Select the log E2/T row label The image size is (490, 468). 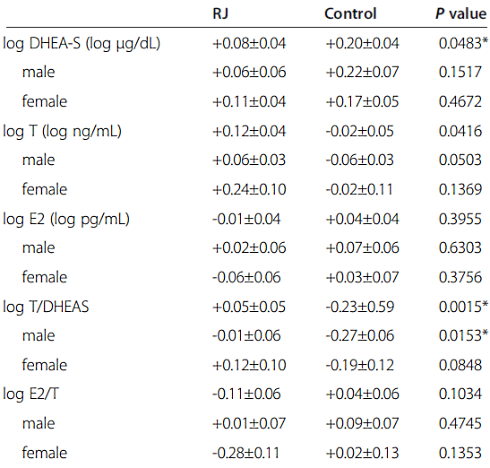coord(31,394)
